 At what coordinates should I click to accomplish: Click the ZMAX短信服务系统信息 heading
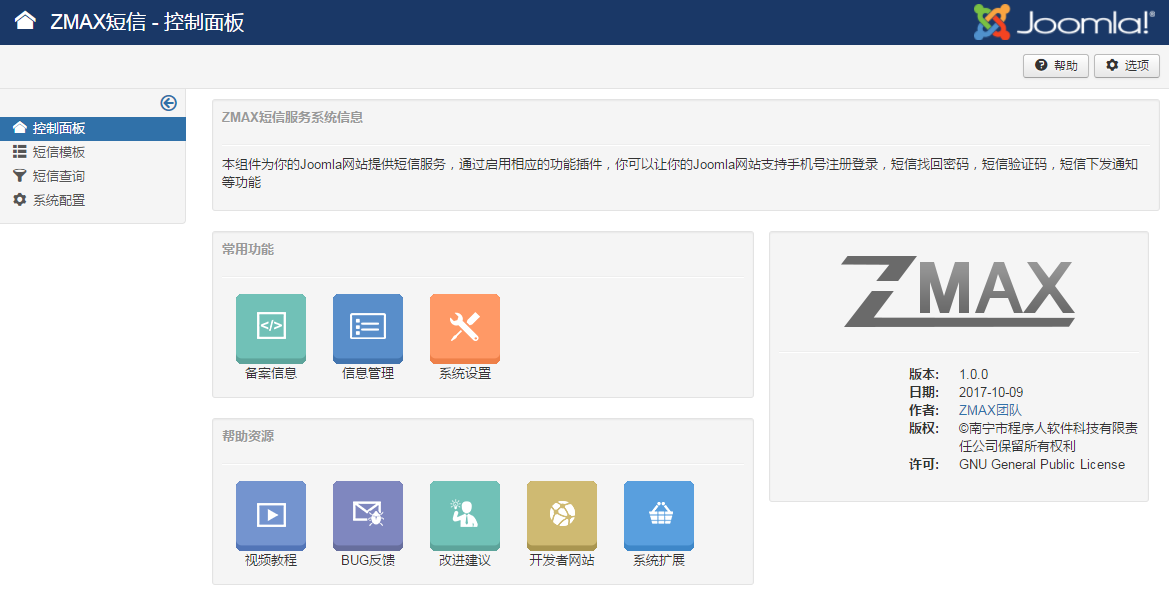click(292, 117)
